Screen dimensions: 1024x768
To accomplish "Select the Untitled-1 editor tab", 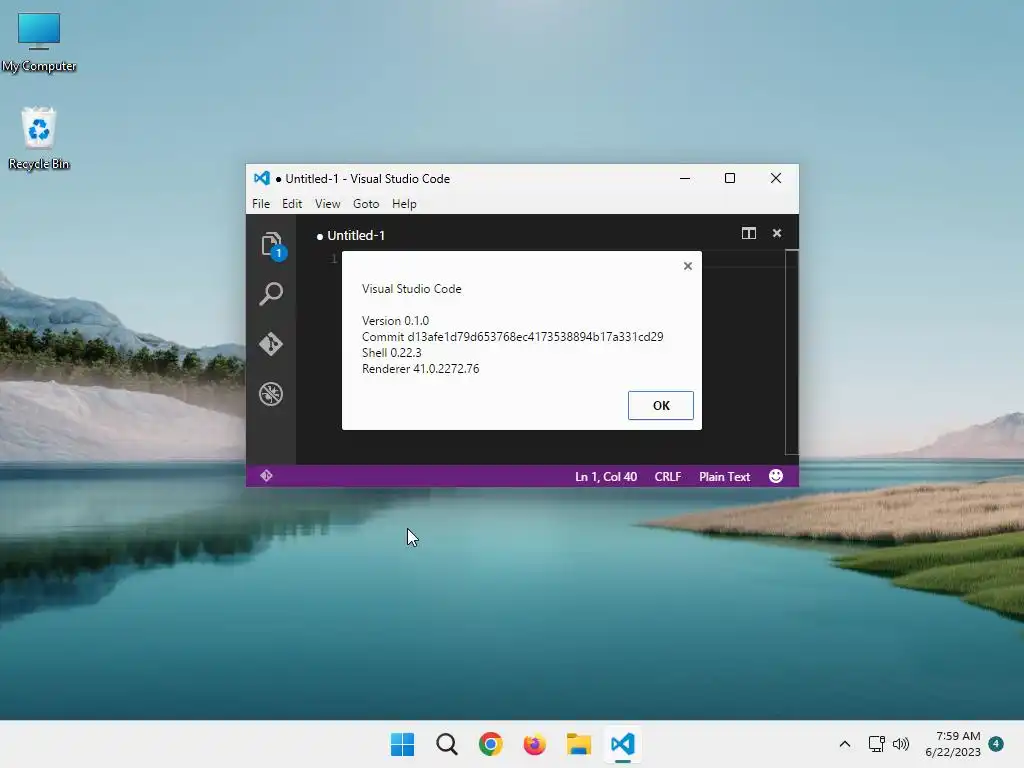I will coord(351,236).
